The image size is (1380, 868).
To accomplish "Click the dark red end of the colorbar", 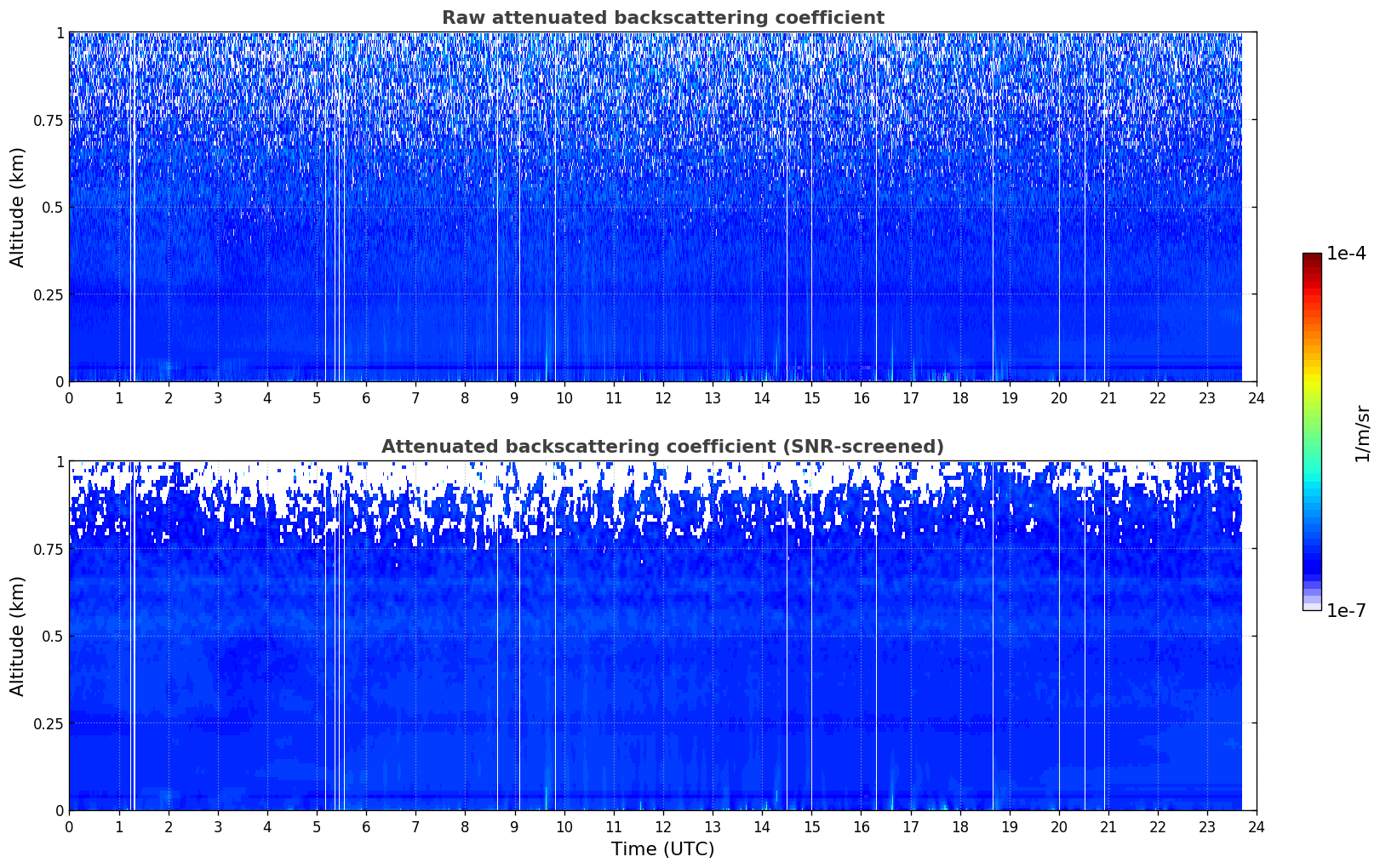I will [x=1311, y=258].
